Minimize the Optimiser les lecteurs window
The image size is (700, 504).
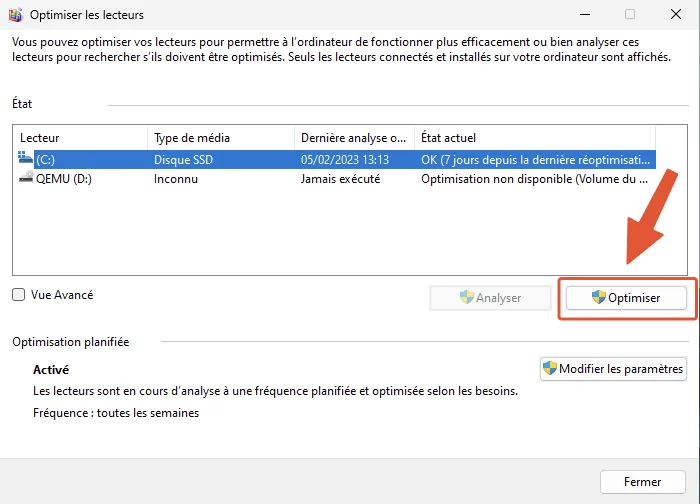coord(585,14)
